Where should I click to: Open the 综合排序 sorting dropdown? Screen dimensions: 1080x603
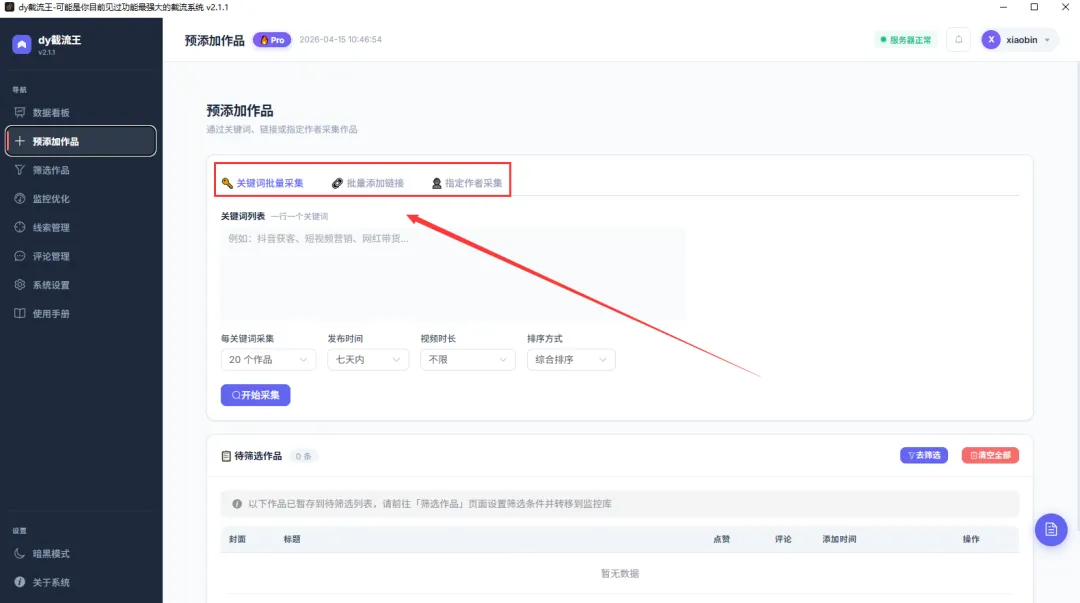click(570, 359)
